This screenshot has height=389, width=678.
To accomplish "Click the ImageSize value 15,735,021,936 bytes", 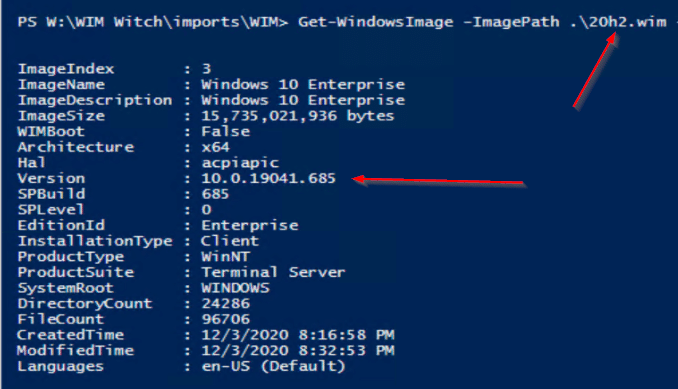I will (297, 116).
